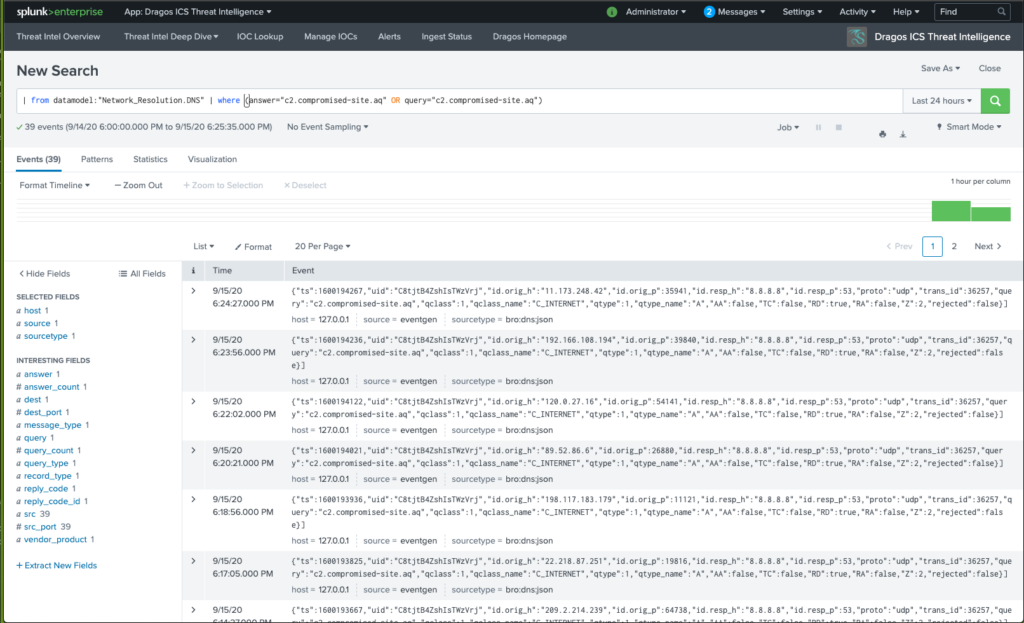This screenshot has height=623, width=1024.
Task: Open Dragos Homepage link
Action: coord(530,37)
